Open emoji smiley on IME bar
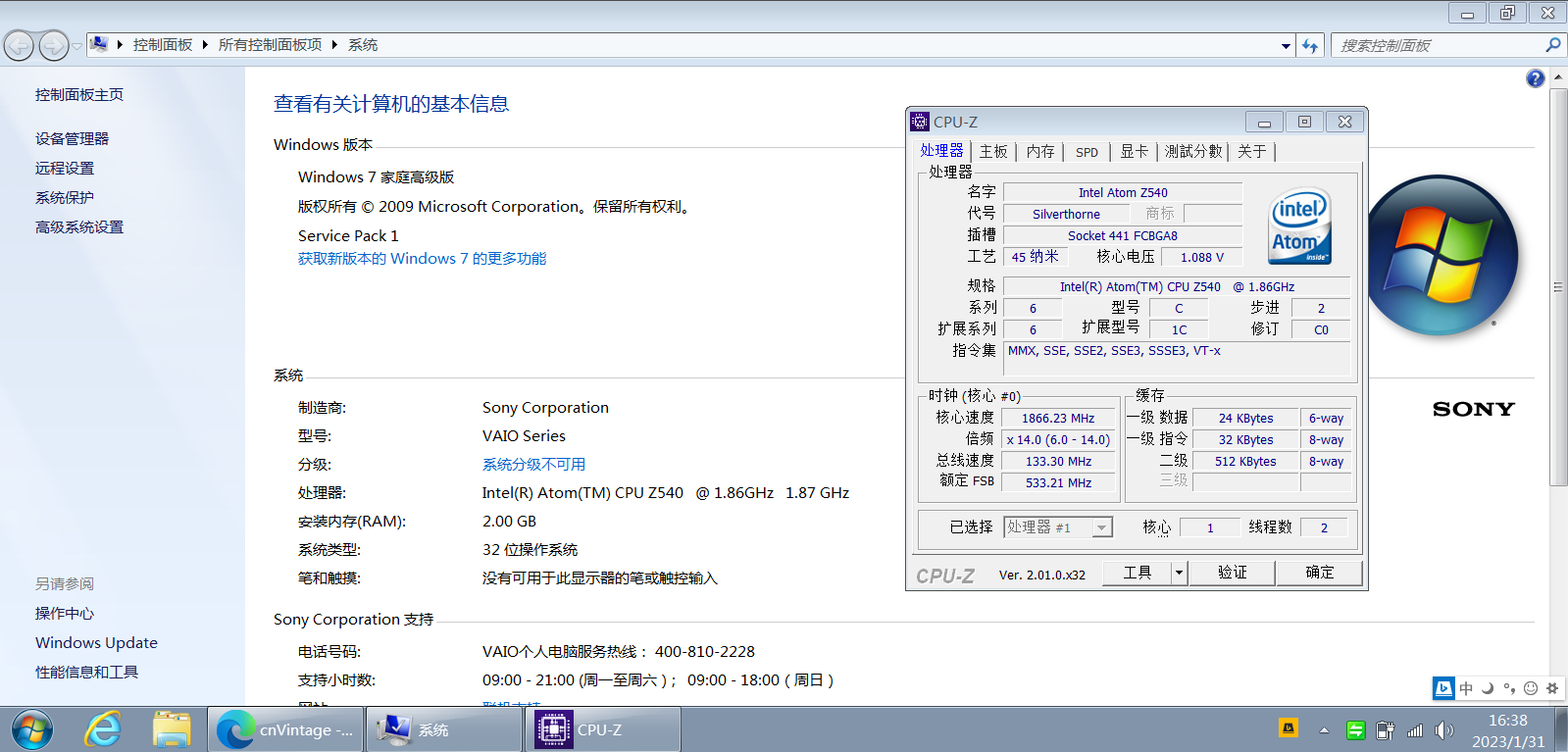This screenshot has width=1568, height=752. click(1531, 688)
